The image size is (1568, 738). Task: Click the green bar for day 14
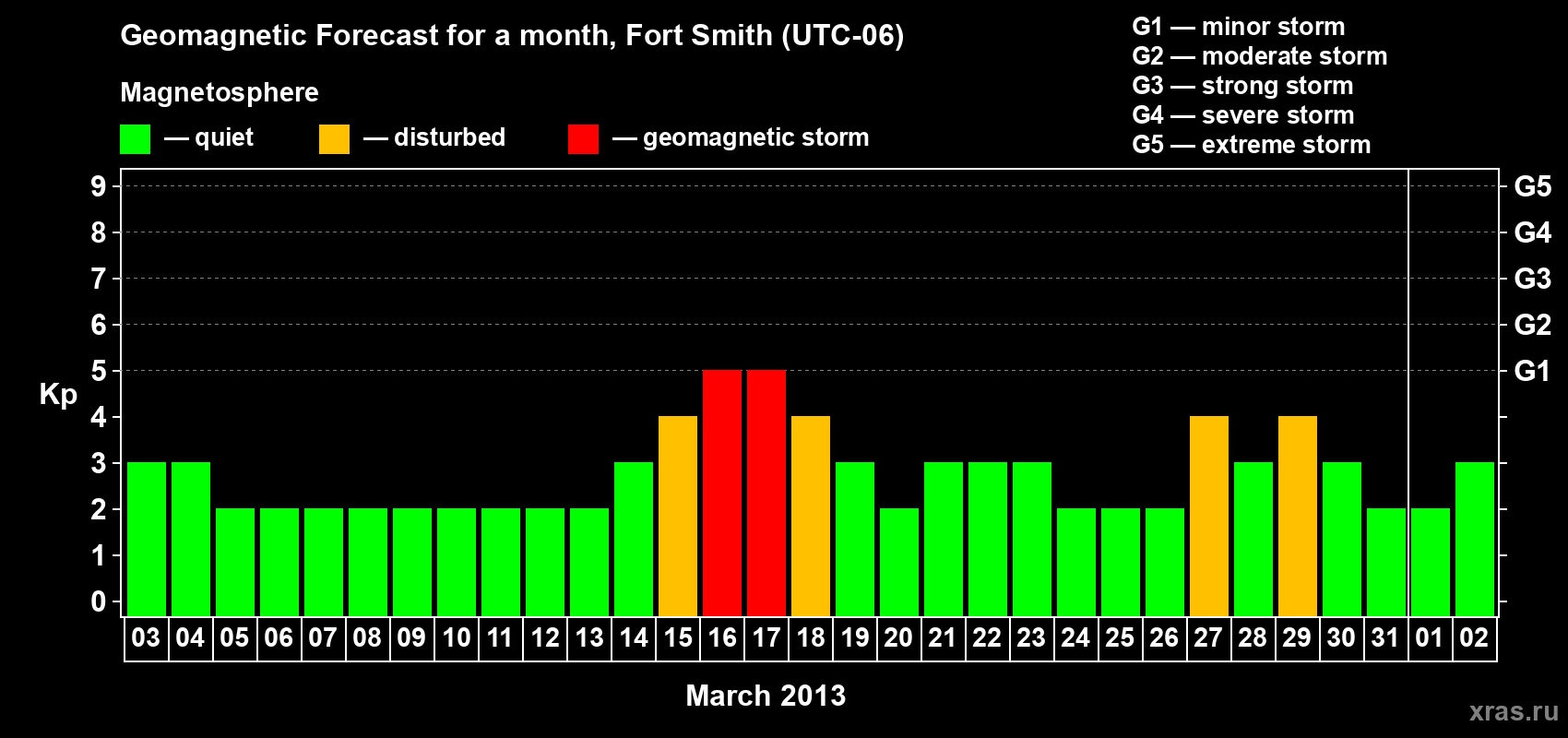coord(634,539)
